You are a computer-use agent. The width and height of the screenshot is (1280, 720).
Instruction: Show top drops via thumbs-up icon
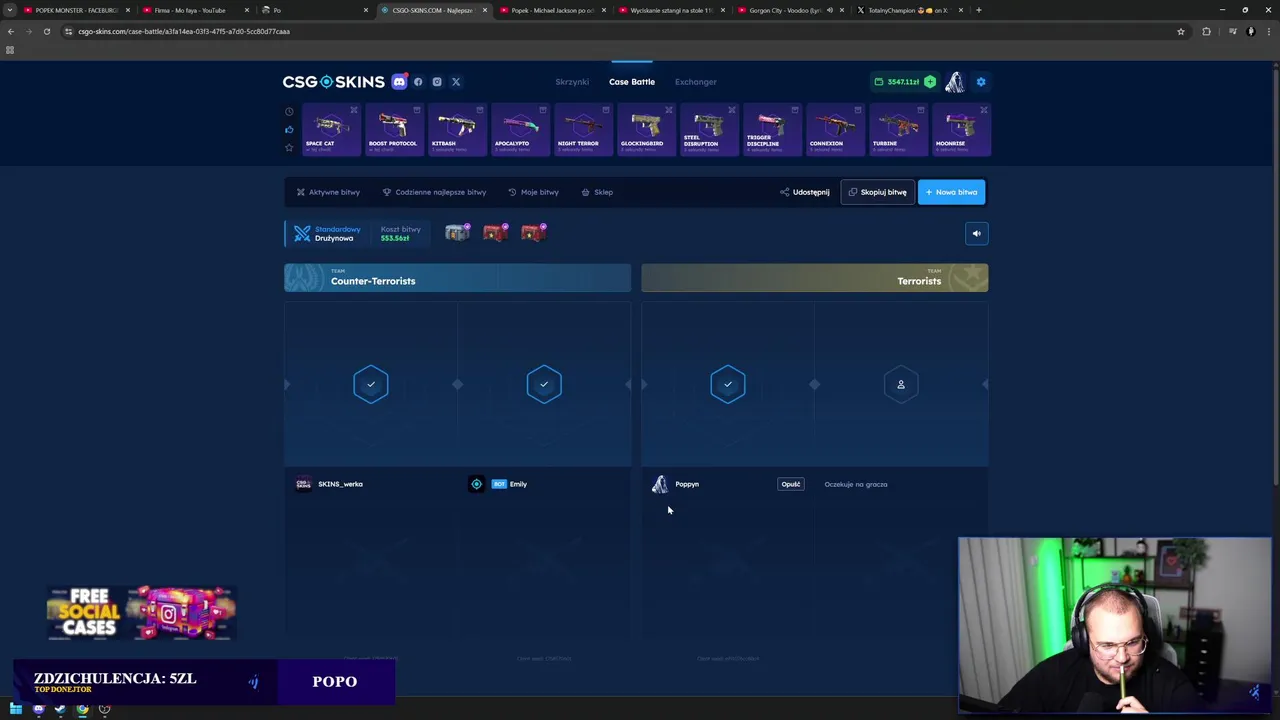point(289,129)
